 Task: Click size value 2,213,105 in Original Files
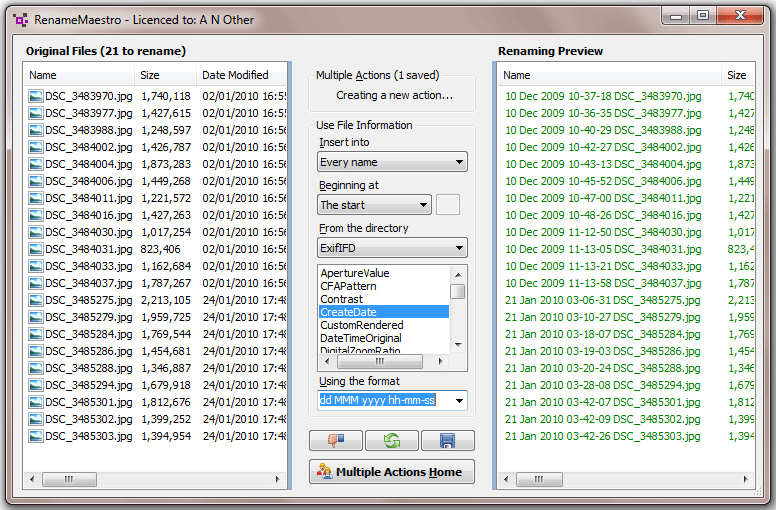[166, 300]
